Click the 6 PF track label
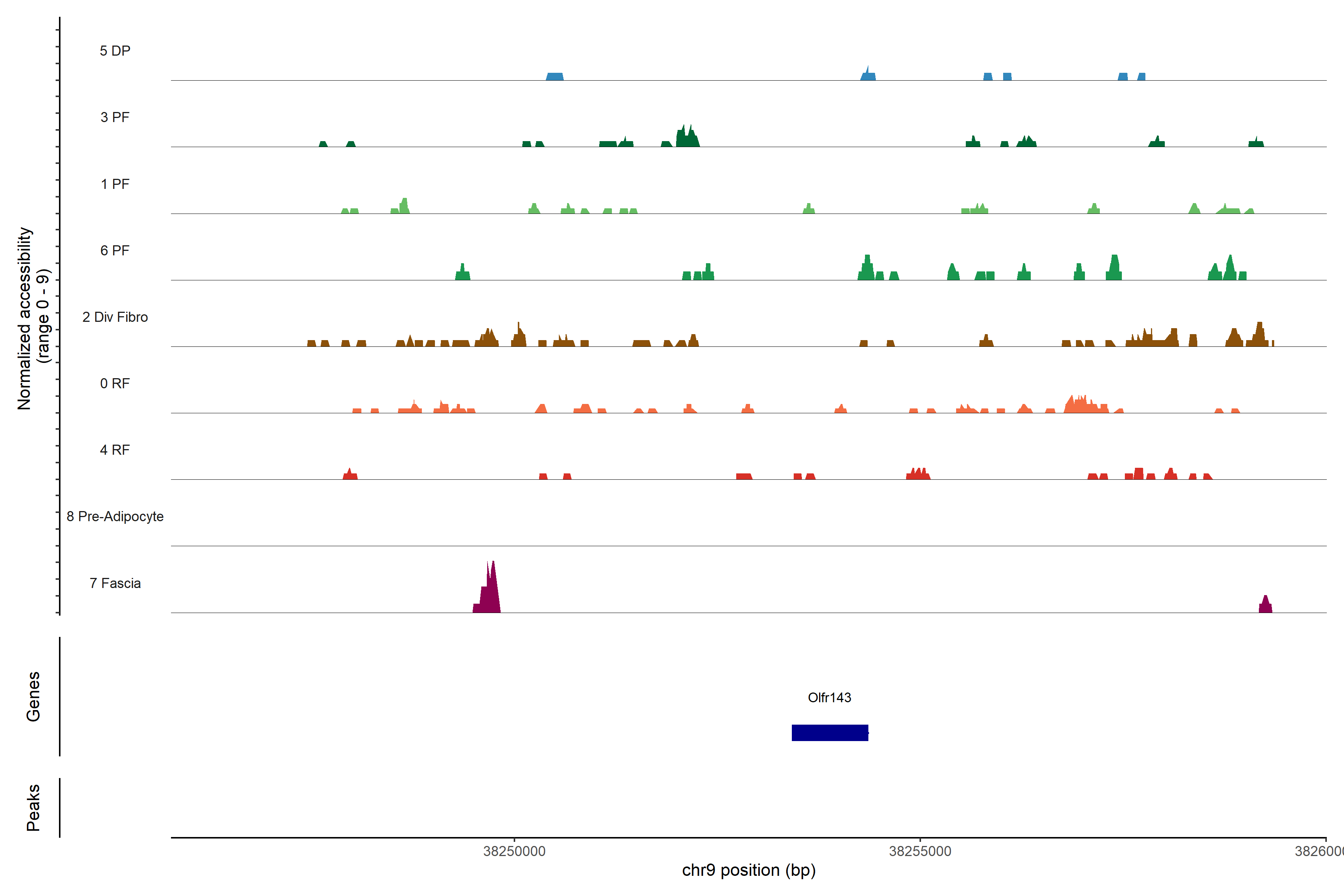 coord(115,250)
